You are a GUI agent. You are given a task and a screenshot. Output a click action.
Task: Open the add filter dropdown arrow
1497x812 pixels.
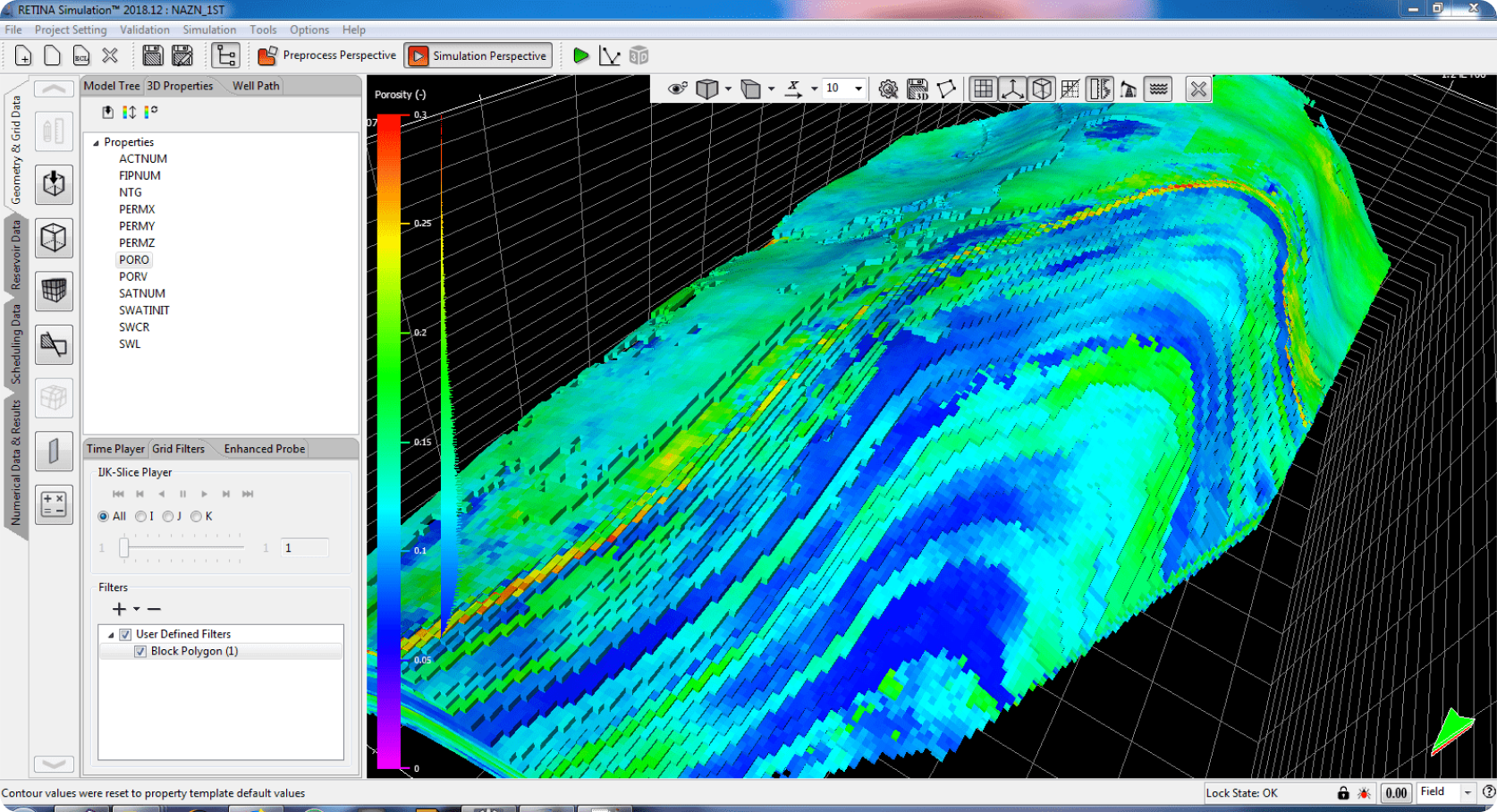point(137,609)
